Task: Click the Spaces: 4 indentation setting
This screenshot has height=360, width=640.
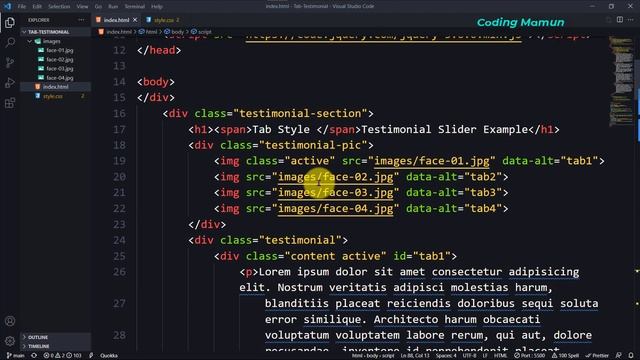Action: (x=446, y=356)
